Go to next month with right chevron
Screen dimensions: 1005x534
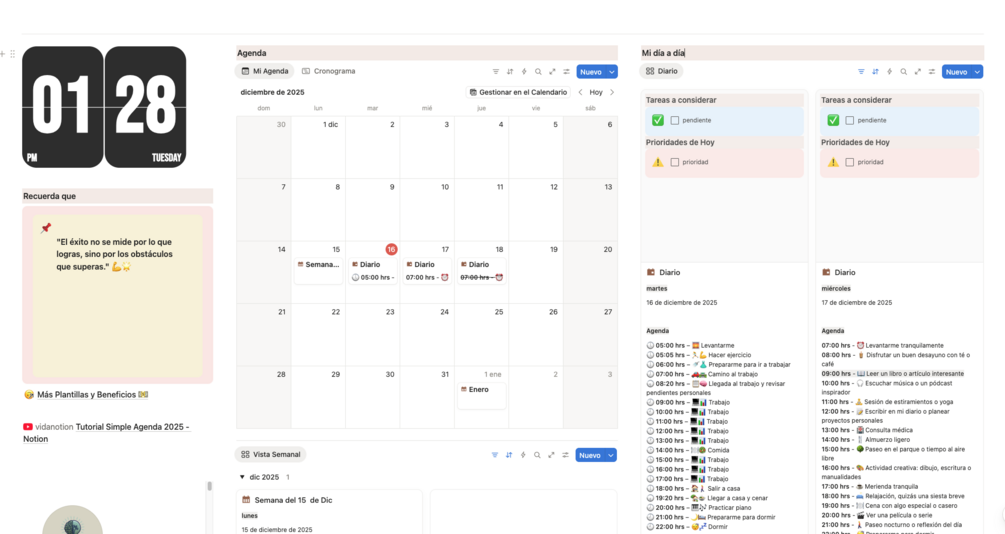tap(612, 92)
